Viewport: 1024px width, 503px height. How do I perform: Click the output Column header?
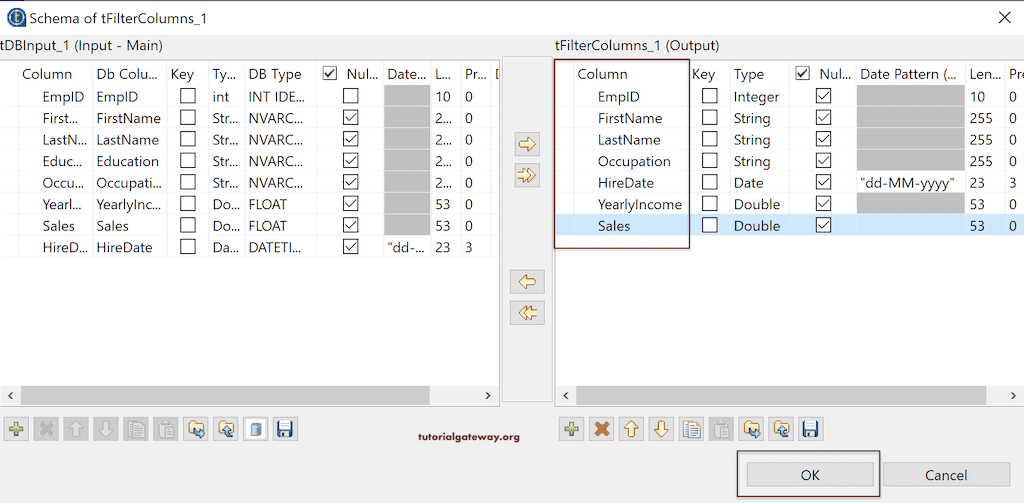coord(602,74)
